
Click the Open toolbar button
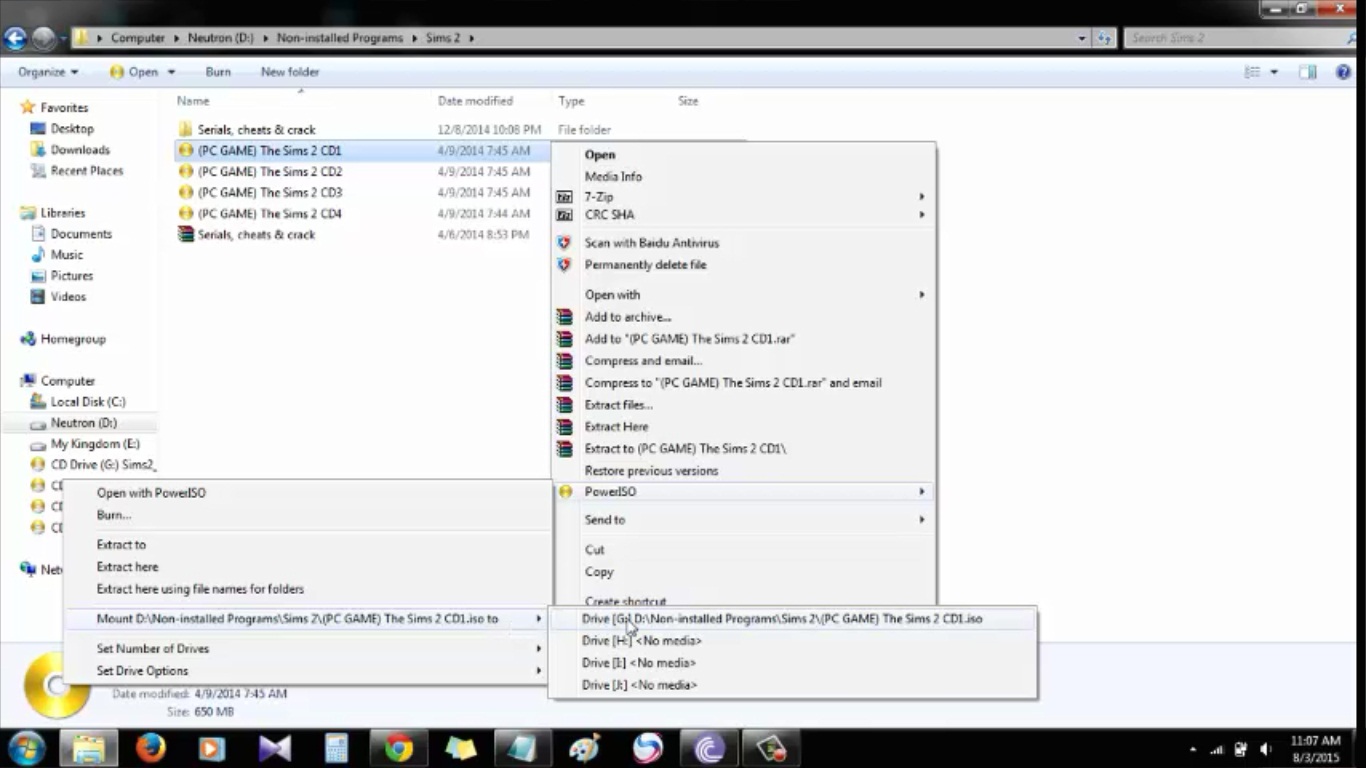[x=134, y=72]
